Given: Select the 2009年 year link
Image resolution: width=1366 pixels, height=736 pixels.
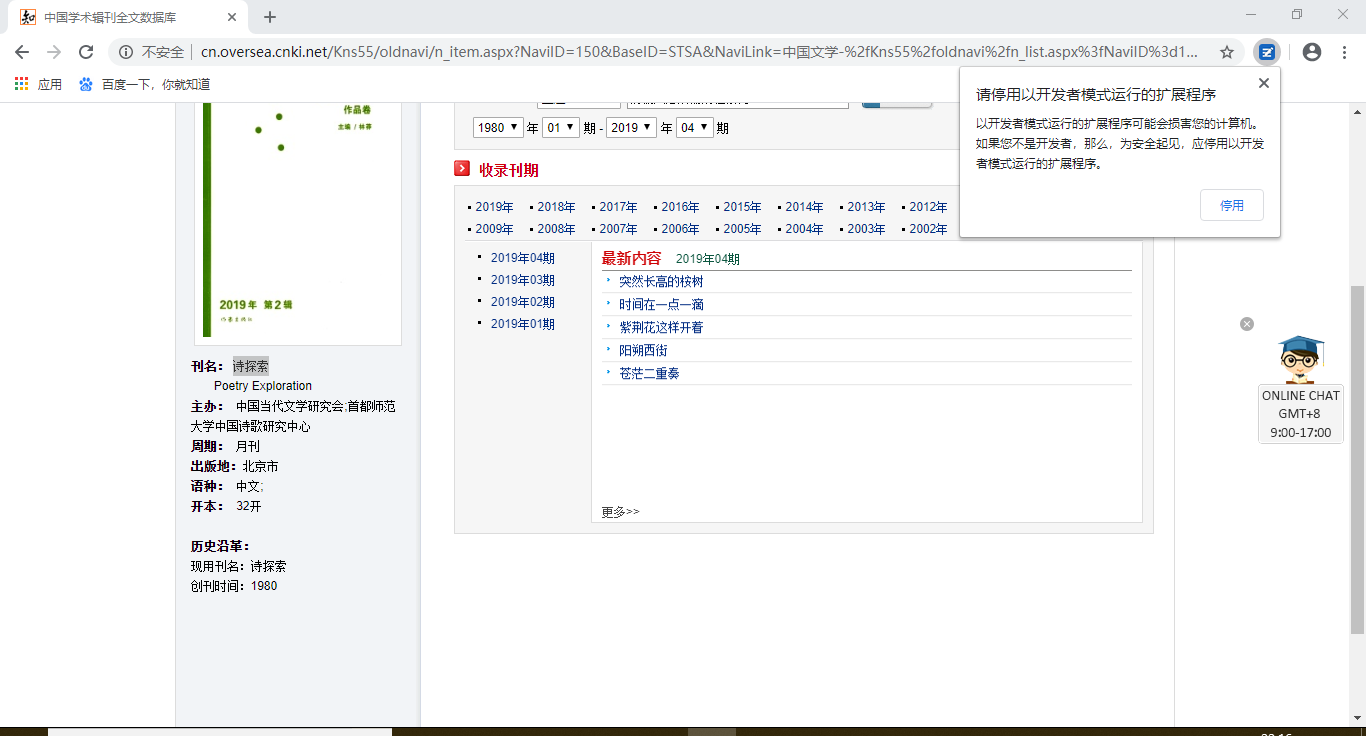Looking at the screenshot, I should [x=494, y=229].
